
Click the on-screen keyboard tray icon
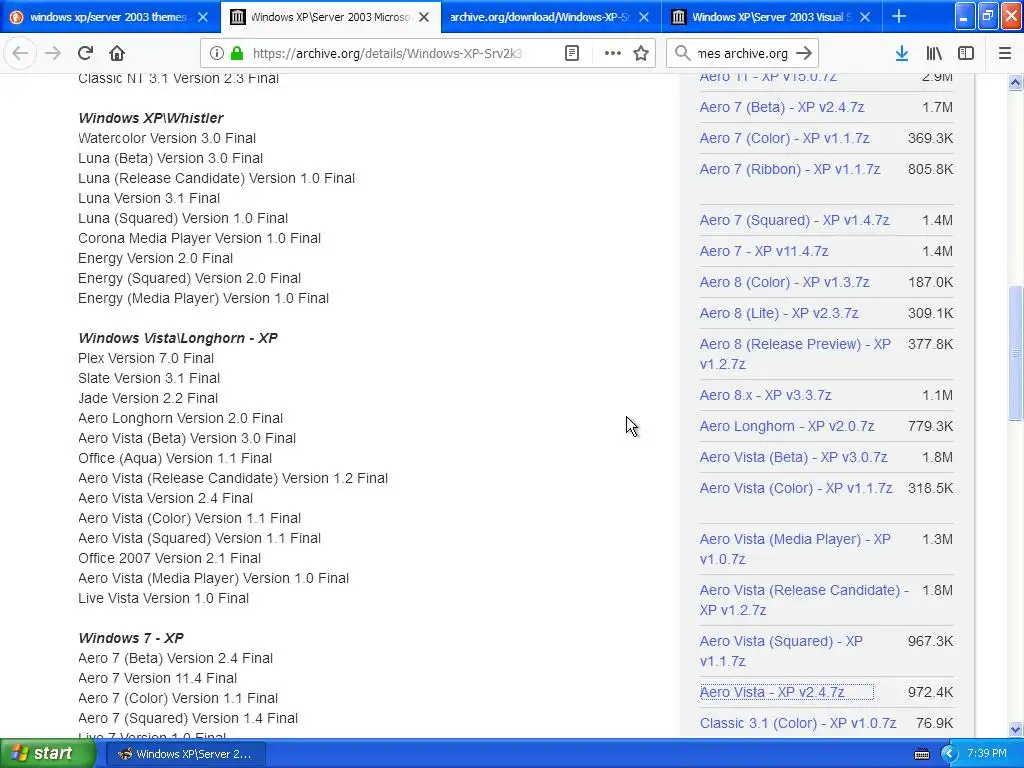(921, 754)
